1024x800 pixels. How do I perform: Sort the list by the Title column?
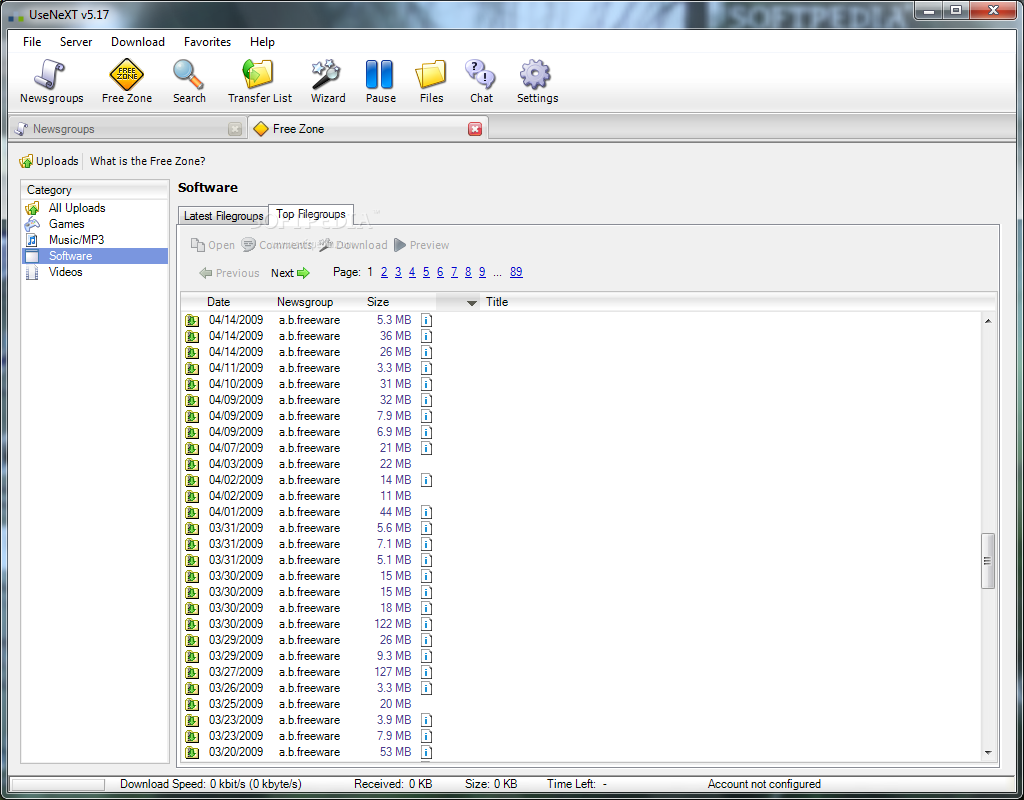pos(496,302)
